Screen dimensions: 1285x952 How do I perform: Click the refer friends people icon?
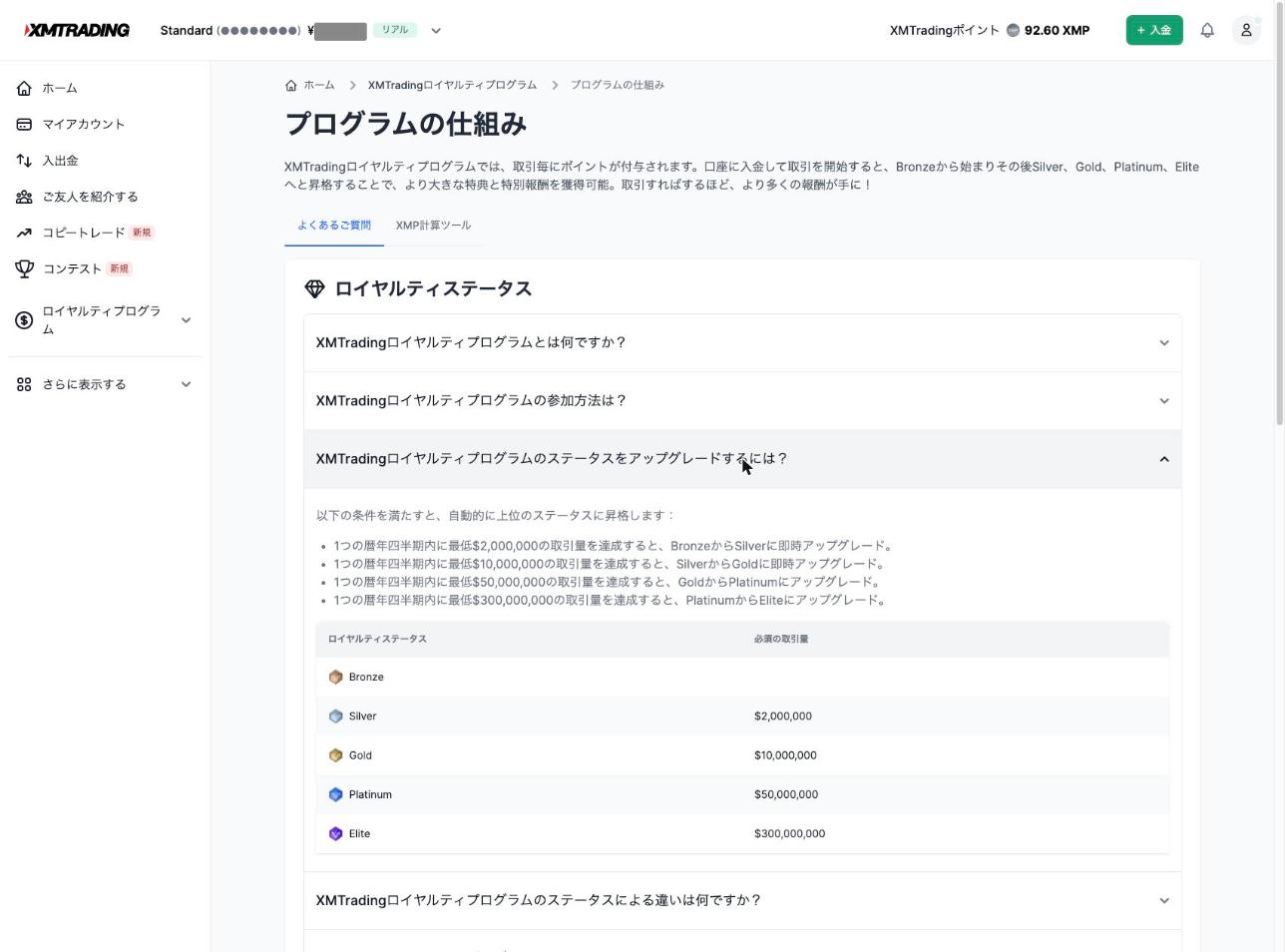click(24, 197)
